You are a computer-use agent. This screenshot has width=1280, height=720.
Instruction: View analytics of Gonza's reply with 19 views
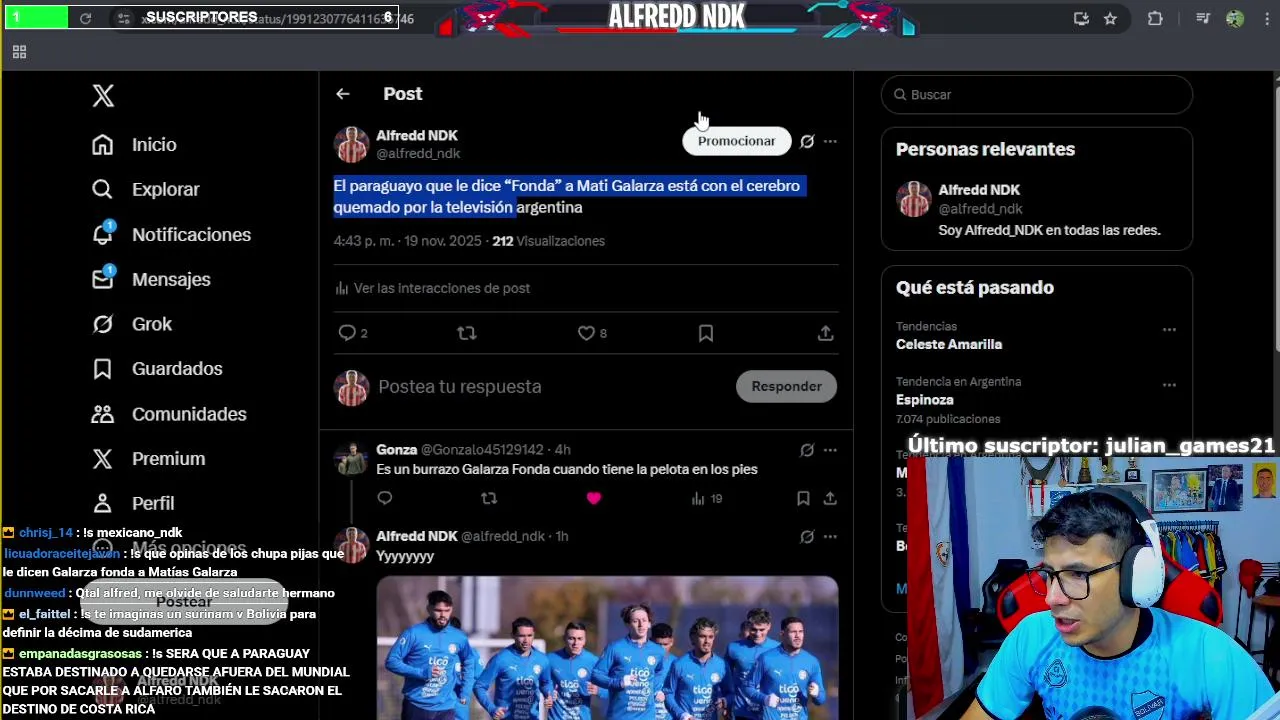(x=706, y=498)
